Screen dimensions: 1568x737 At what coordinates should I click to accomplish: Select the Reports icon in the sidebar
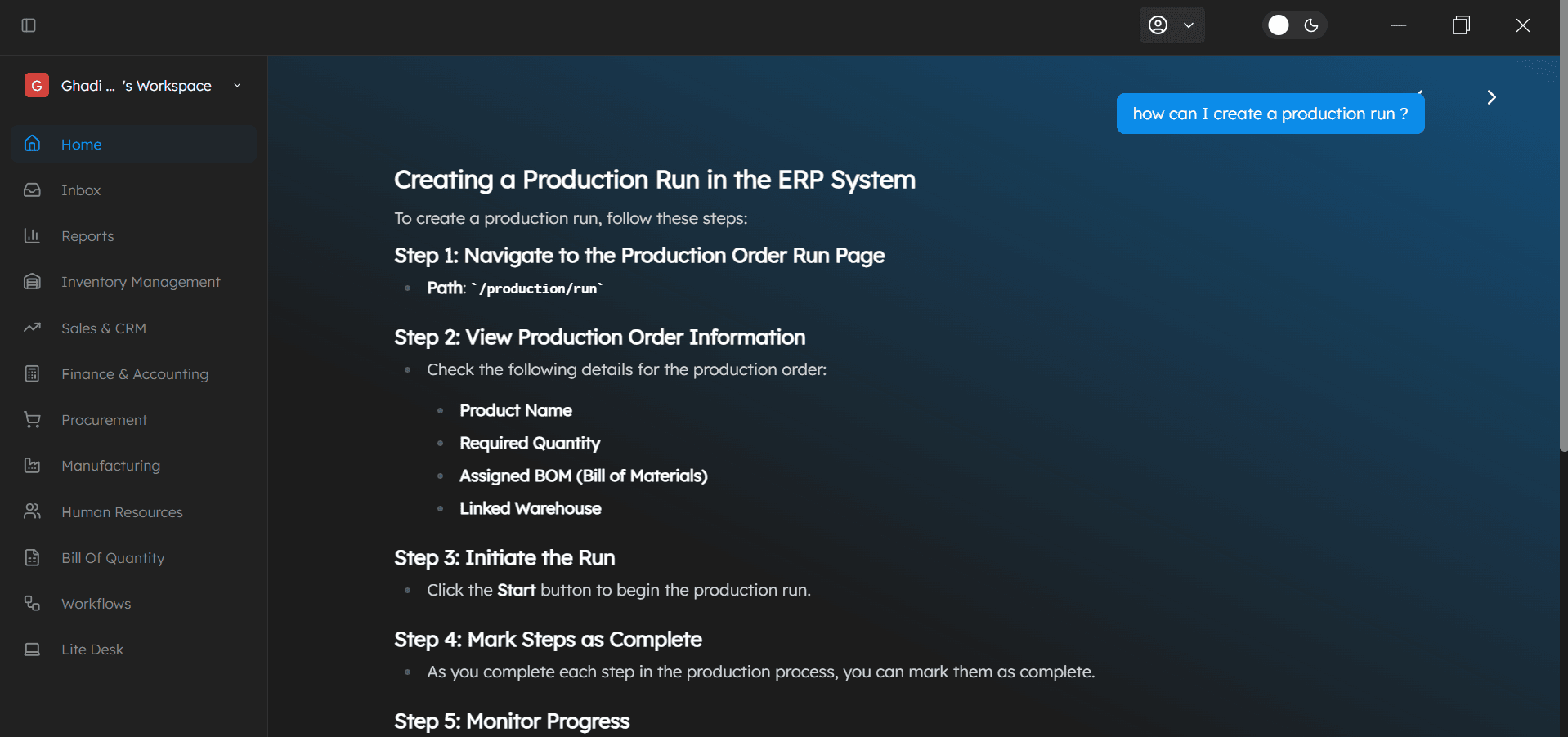32,235
